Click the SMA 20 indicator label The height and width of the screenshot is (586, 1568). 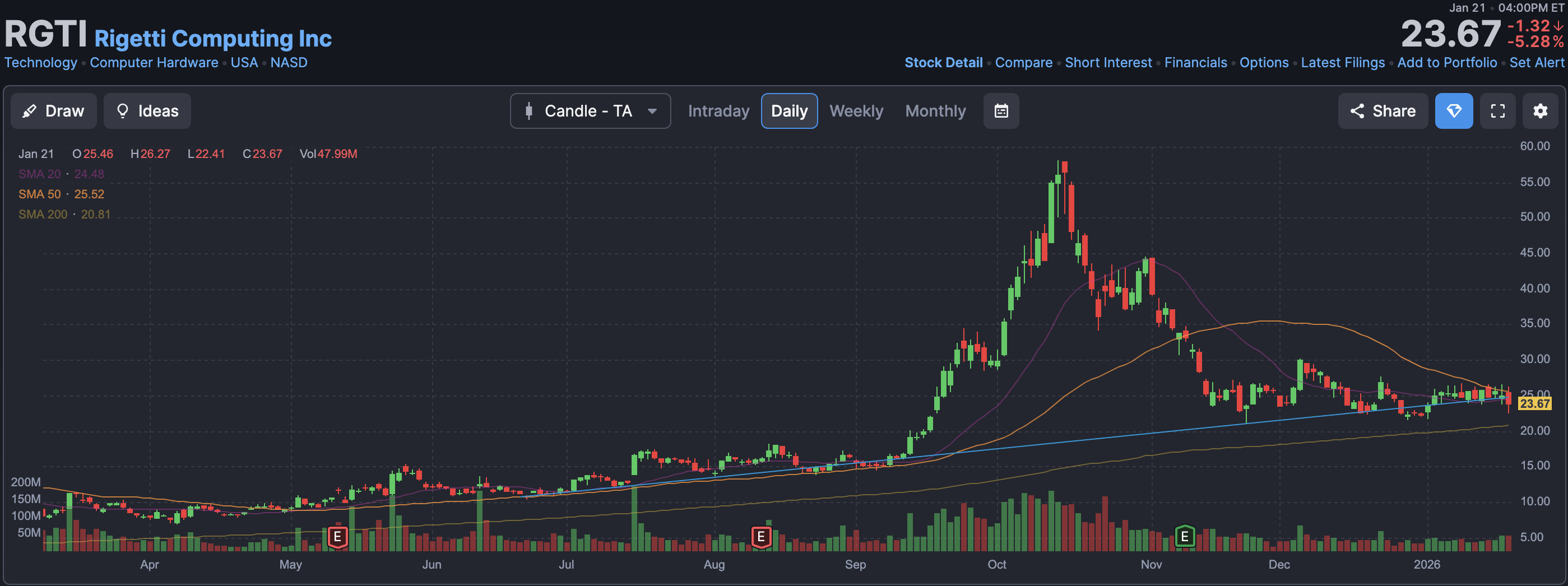point(40,174)
